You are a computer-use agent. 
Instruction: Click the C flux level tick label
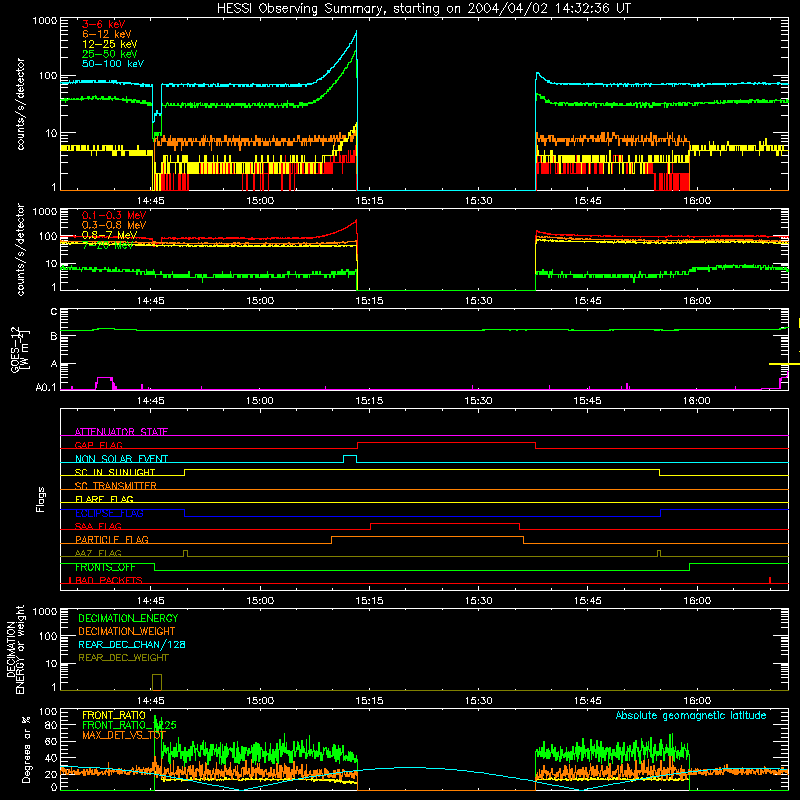pos(54,312)
